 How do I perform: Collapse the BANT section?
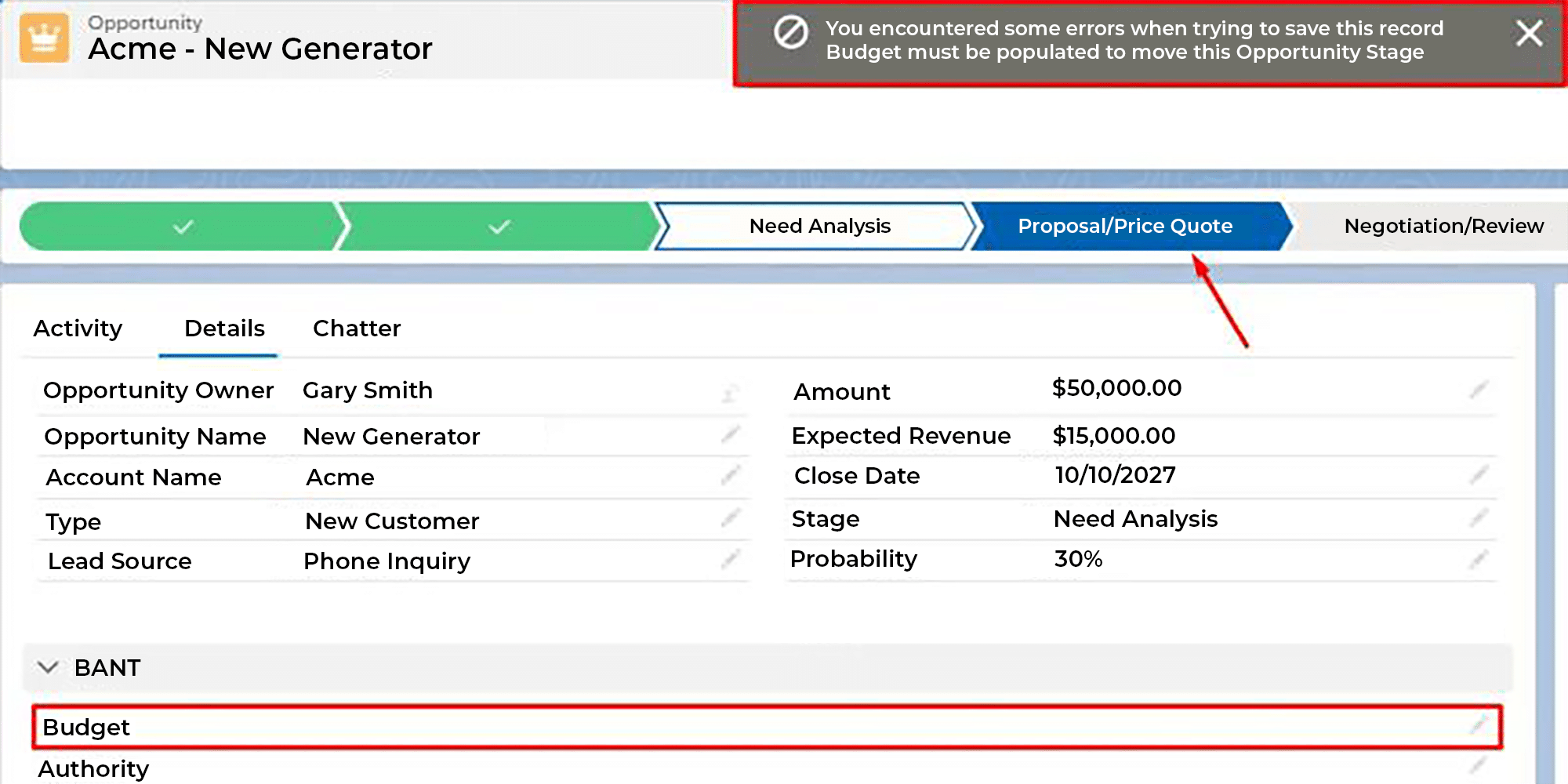[x=48, y=667]
